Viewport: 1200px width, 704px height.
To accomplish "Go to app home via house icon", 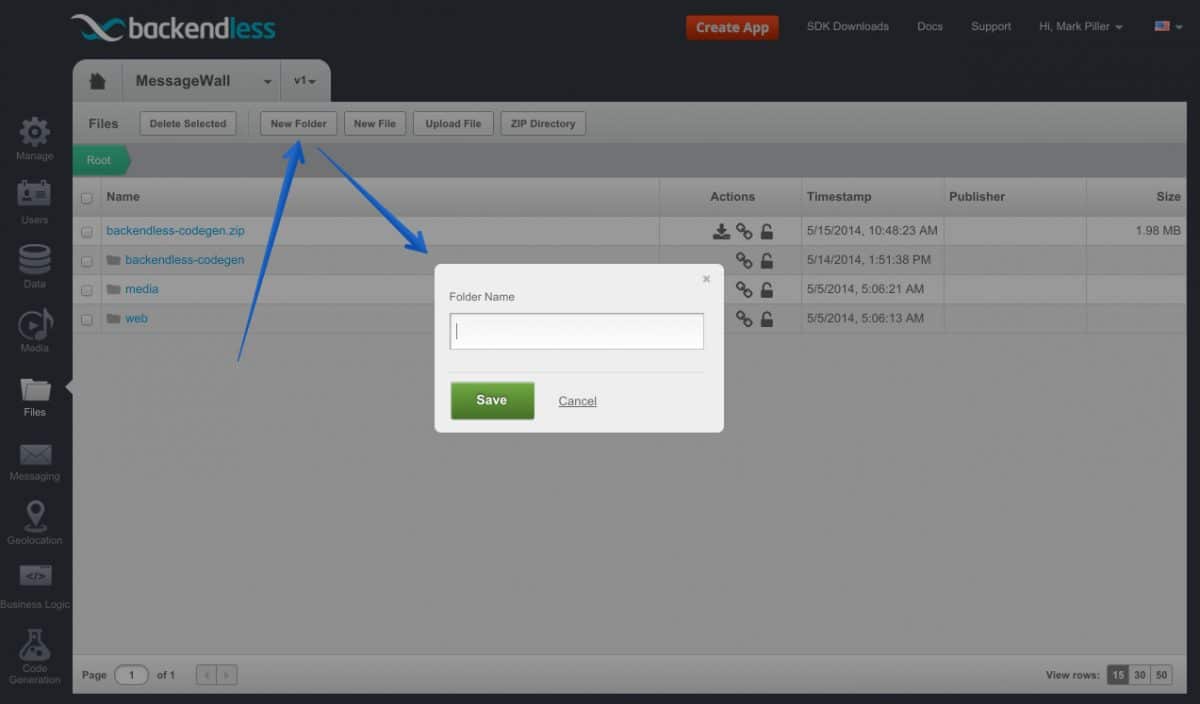I will (97, 81).
